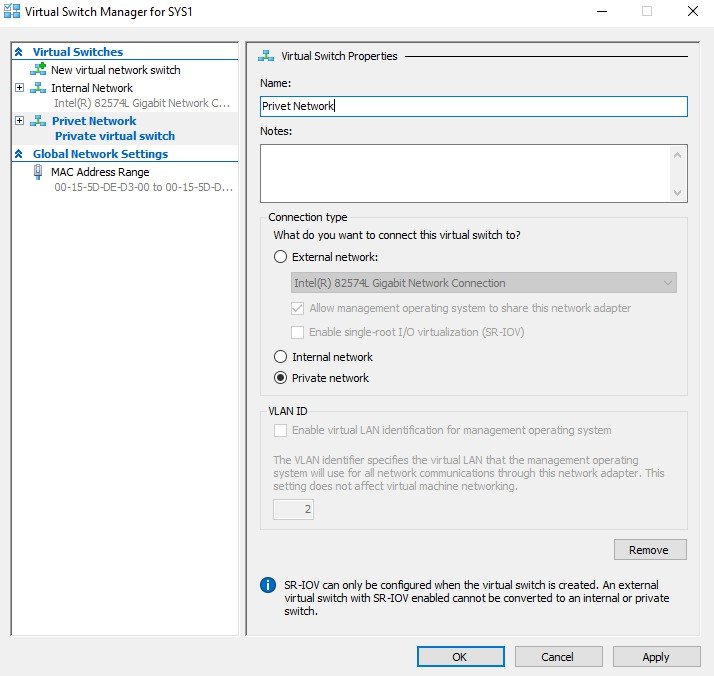Viewport: 714px width, 676px height.
Task: Click the Virtual Switches section header
Action: pos(78,52)
